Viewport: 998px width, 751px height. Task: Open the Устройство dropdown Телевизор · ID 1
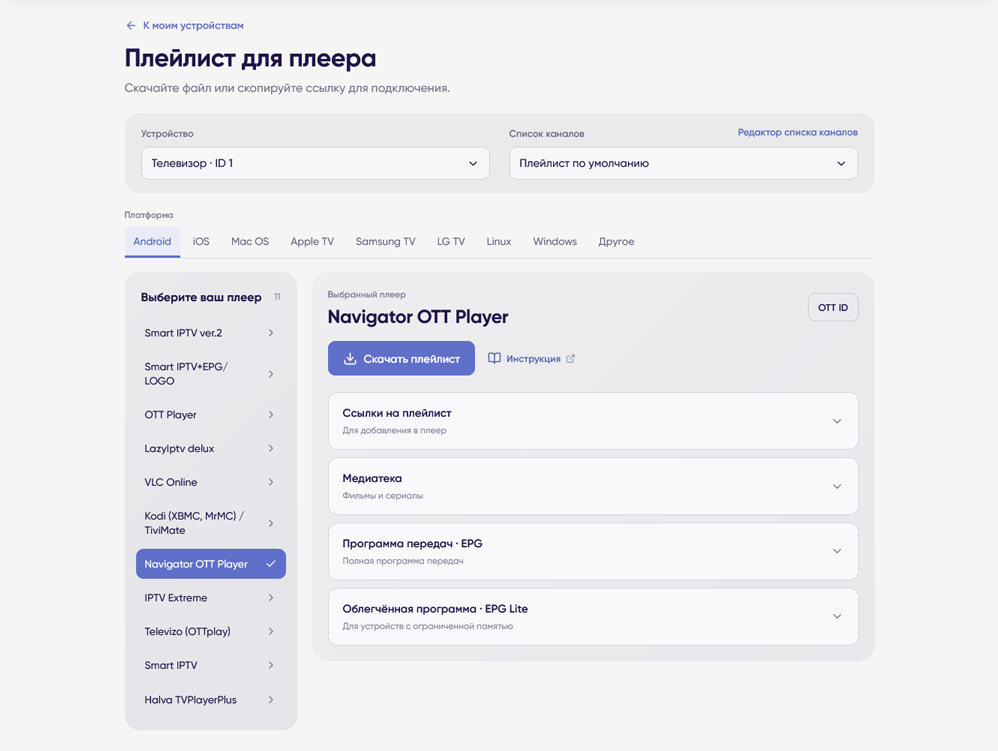(x=315, y=163)
